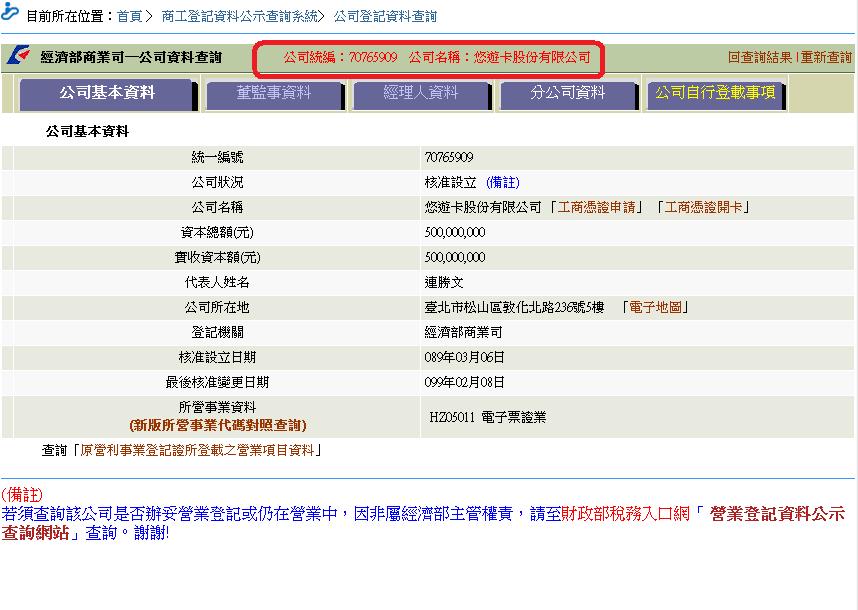Click the site logo icon at top left
Screen dimensions: 858x610
pos(13,13)
